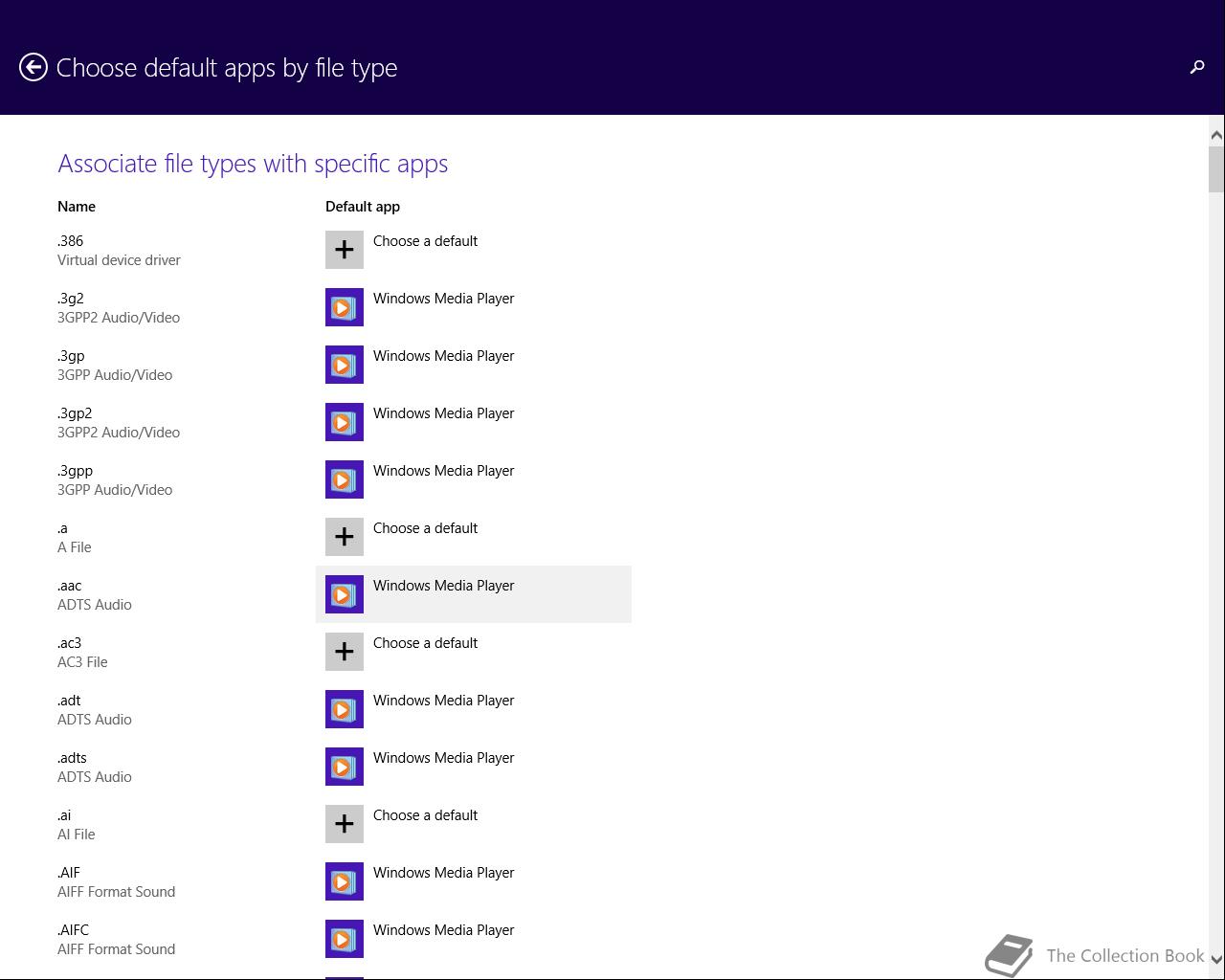This screenshot has height=980, width=1225.
Task: Click the AC3 File description
Action: [82, 662]
